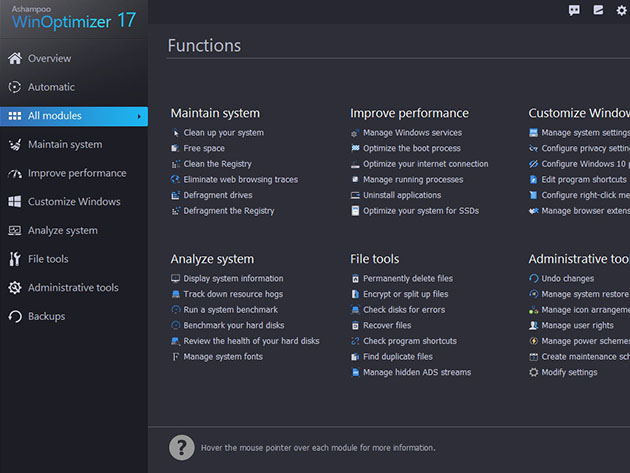Open Customize Windows in the sidebar
Image resolution: width=630 pixels, height=473 pixels.
74,202
